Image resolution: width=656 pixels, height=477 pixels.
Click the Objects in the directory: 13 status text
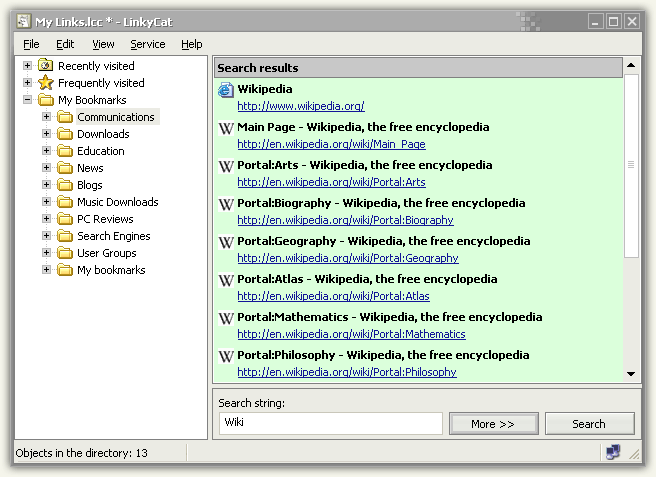82,453
